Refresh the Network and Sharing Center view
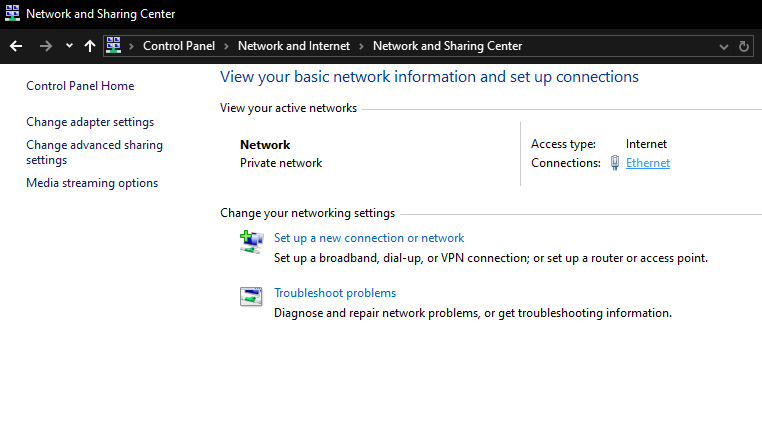Screen dimensions: 762x432 (x=744, y=46)
